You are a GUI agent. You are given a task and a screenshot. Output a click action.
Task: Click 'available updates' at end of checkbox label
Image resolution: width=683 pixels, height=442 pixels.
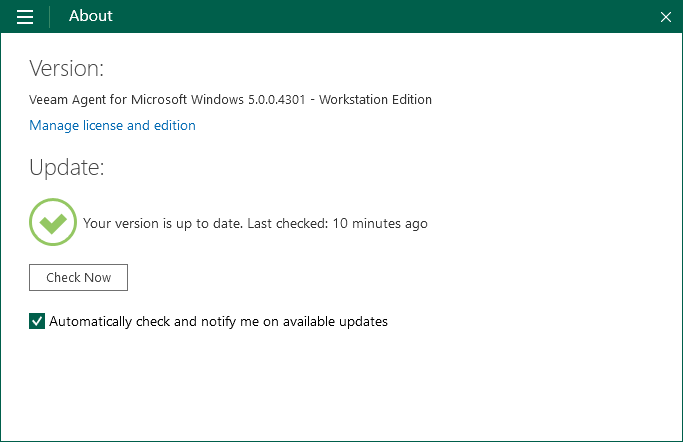pos(335,321)
